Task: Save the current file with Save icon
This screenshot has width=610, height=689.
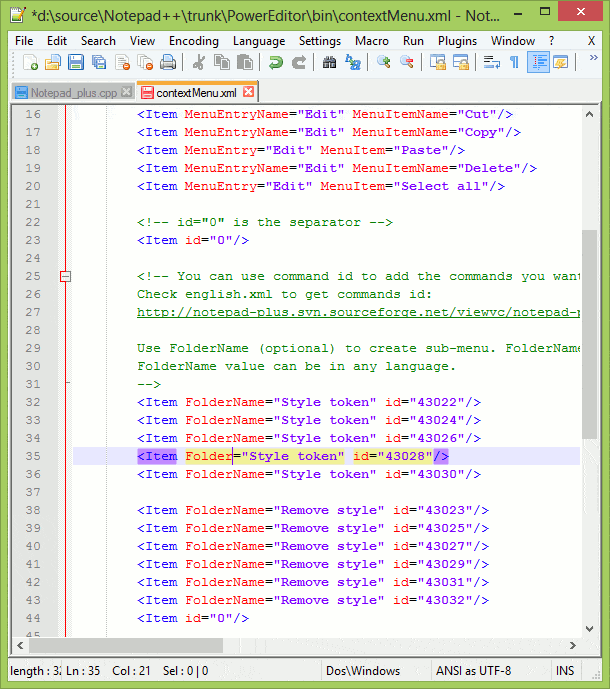Action: click(76, 62)
